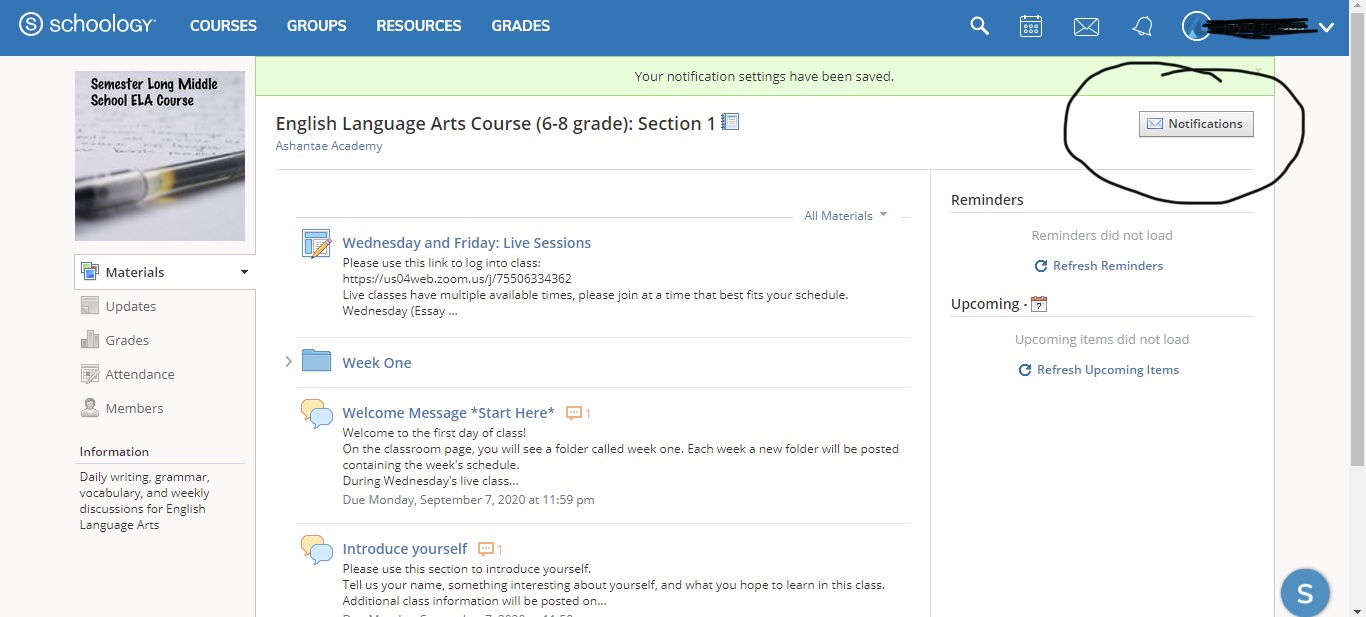Dismiss the notification saved banner
The image size is (1366, 617).
point(1258,69)
